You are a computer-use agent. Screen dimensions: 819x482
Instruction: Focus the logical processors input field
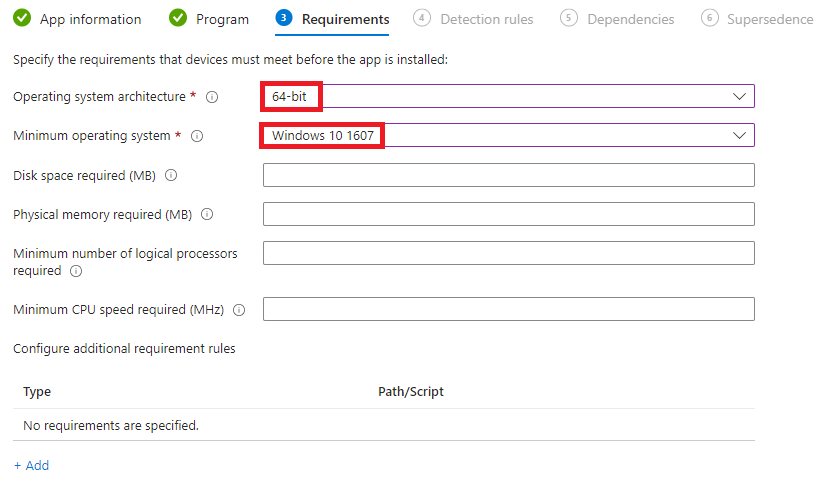(x=509, y=253)
